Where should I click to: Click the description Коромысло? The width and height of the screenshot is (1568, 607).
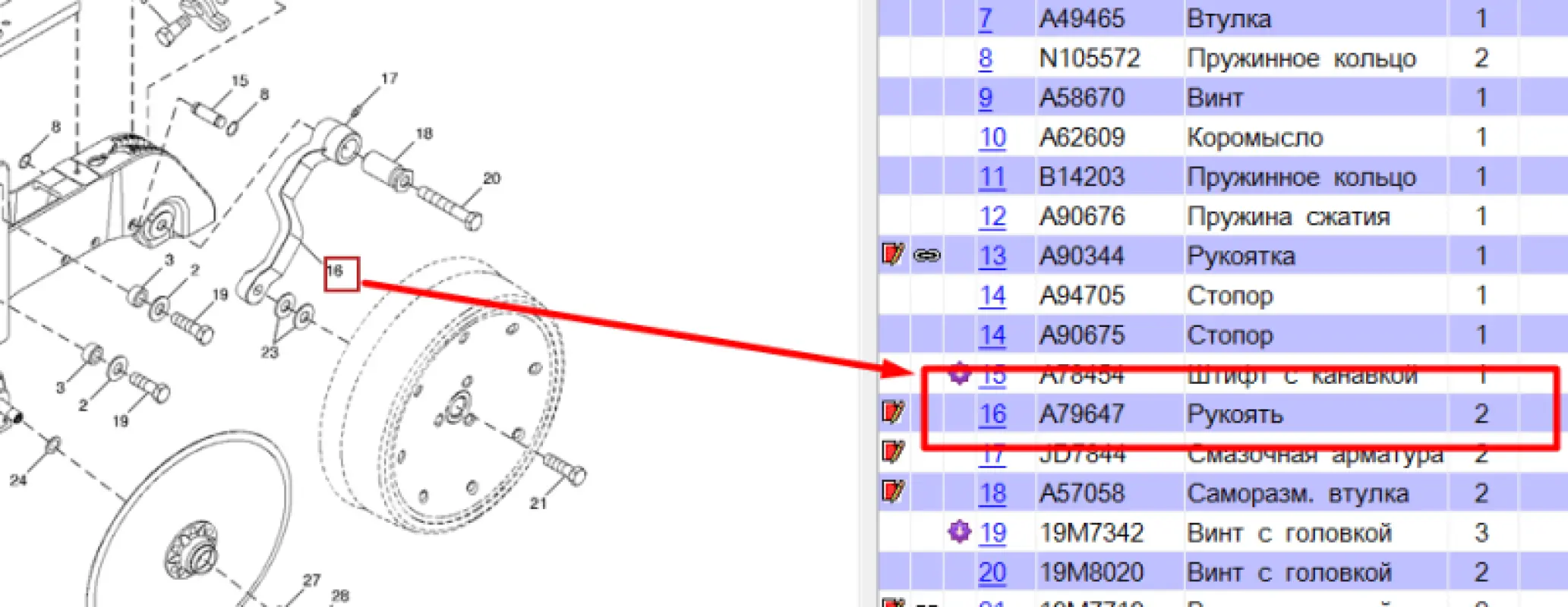[1255, 137]
